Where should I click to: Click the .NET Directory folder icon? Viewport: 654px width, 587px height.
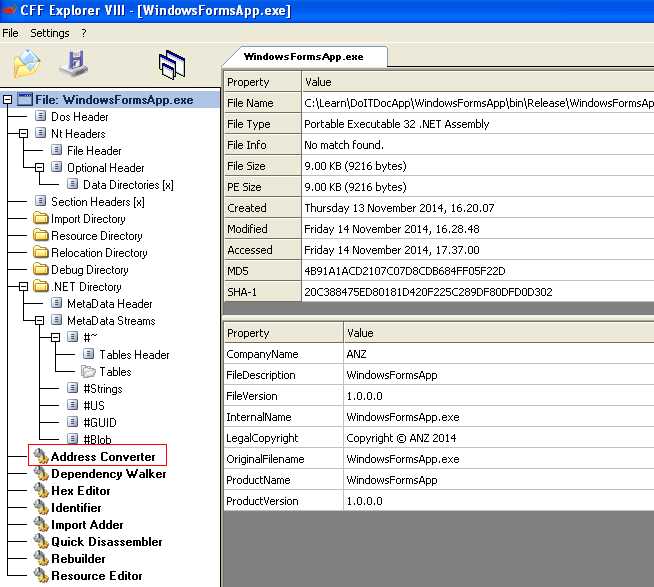tap(41, 287)
